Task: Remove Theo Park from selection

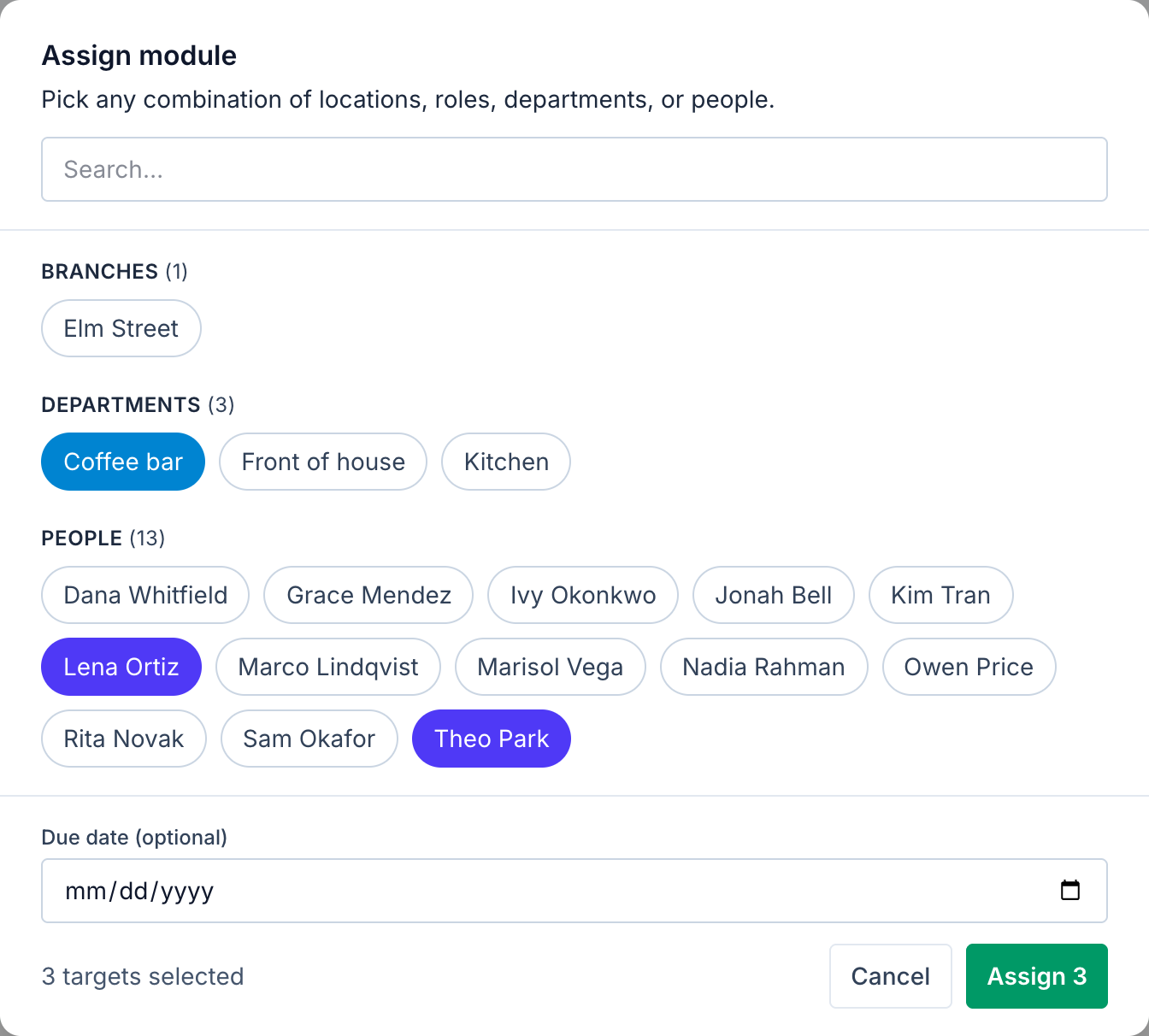Action: pos(492,739)
